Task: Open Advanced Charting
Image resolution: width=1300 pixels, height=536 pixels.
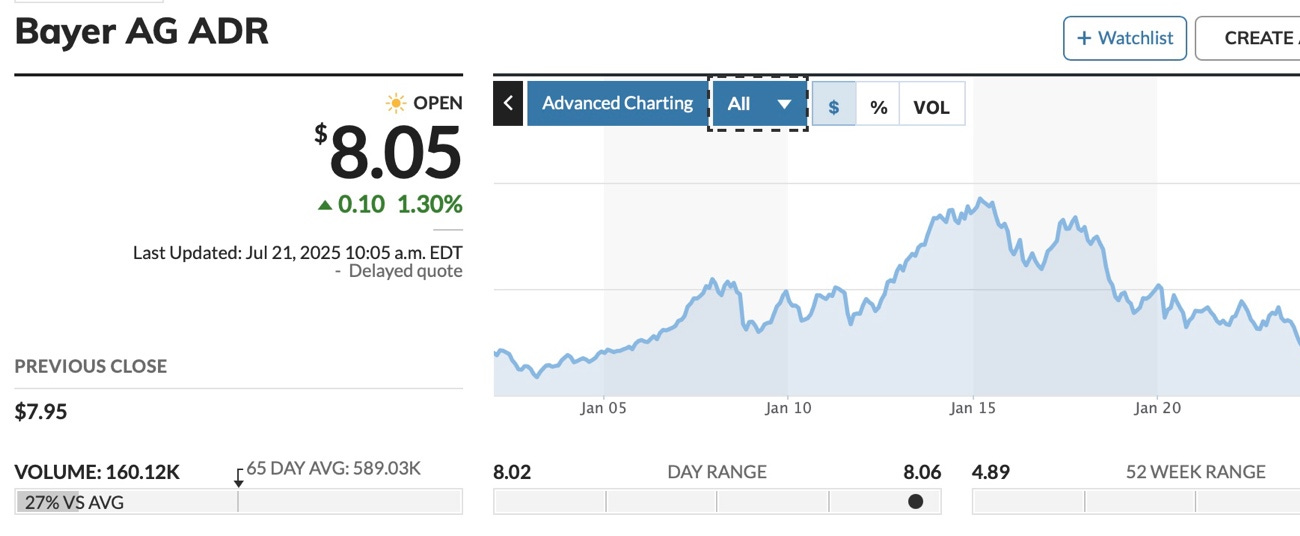Action: pos(617,103)
